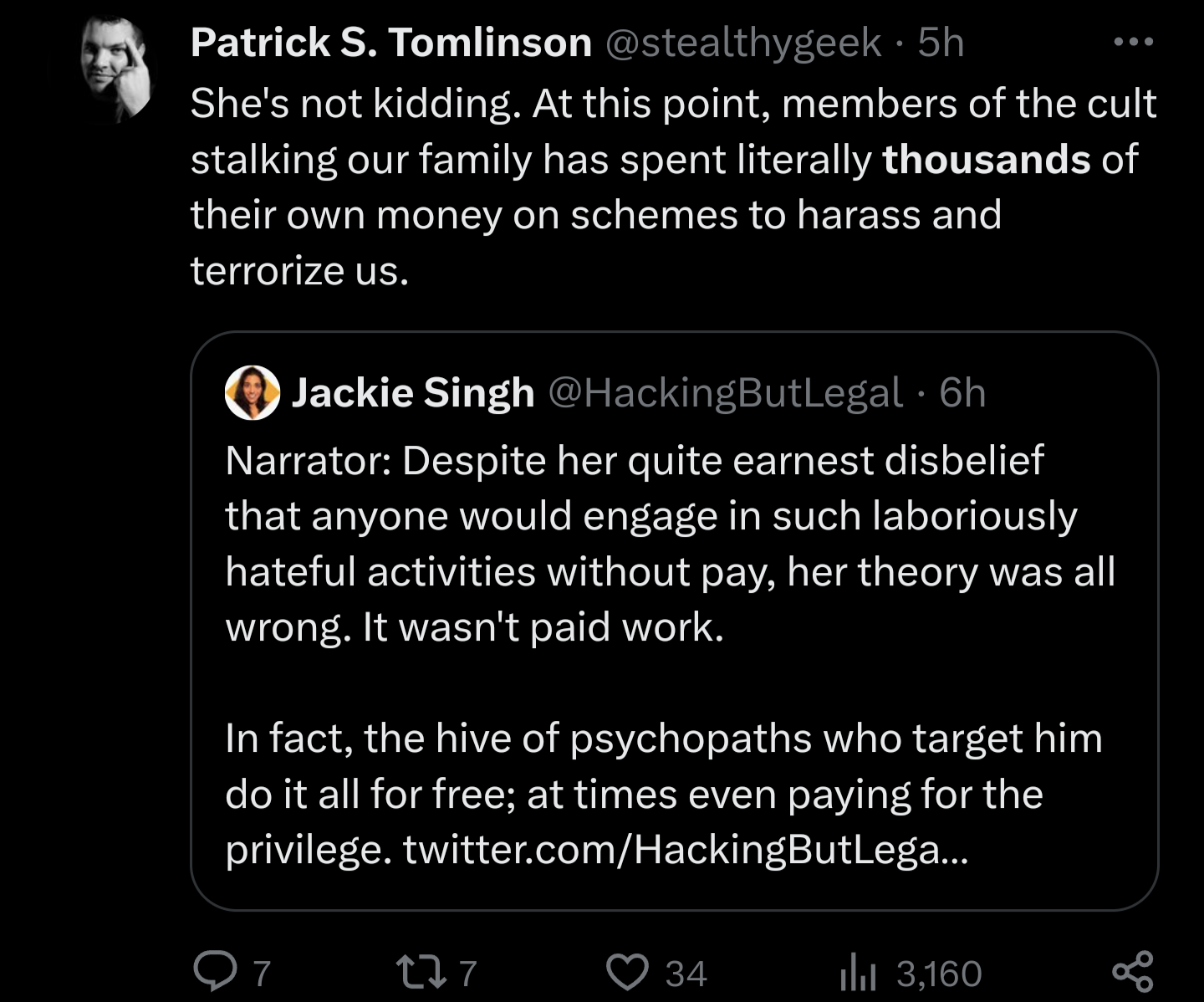1204x1002 pixels.
Task: Open Patrick S. Tomlinson's profile picture
Action: 118,69
